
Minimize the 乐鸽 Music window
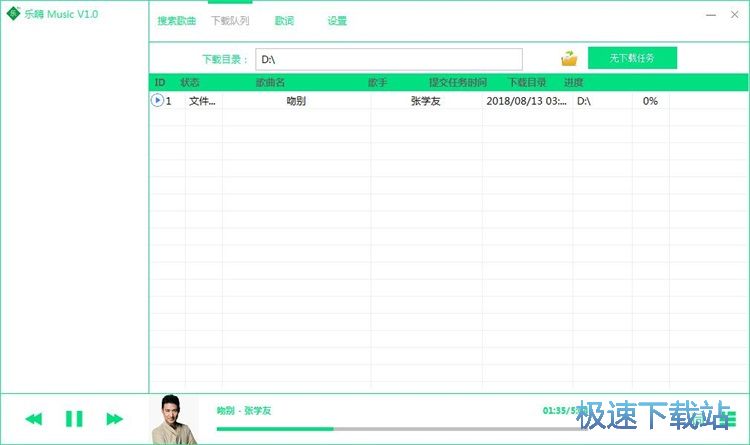tap(711, 15)
